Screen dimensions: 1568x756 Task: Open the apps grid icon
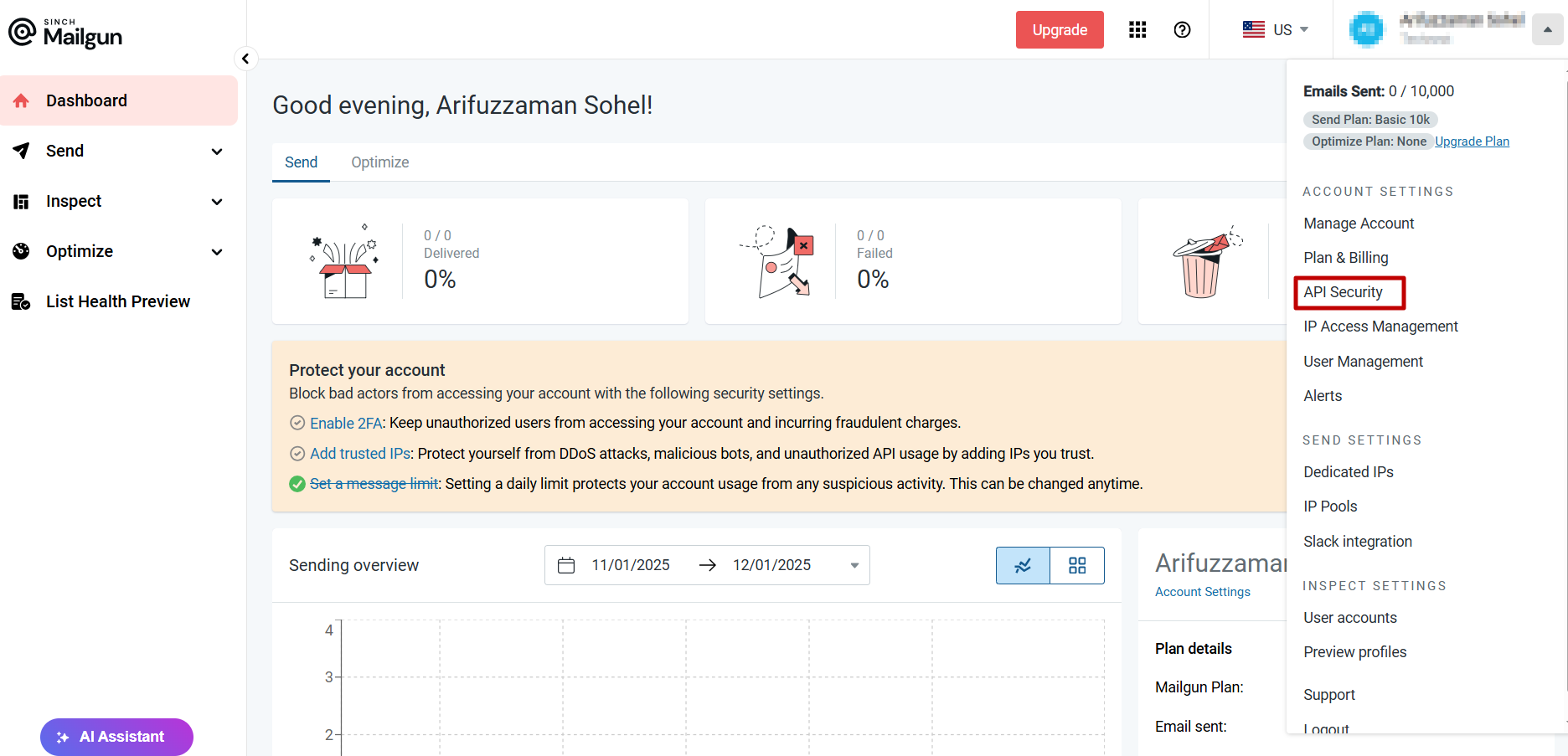[x=1137, y=30]
